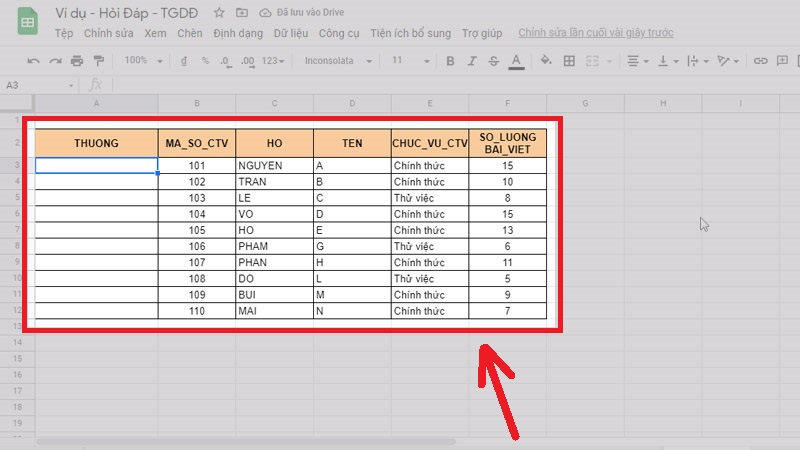
Task: Print the spreadsheet using the printer icon
Action: pos(78,61)
